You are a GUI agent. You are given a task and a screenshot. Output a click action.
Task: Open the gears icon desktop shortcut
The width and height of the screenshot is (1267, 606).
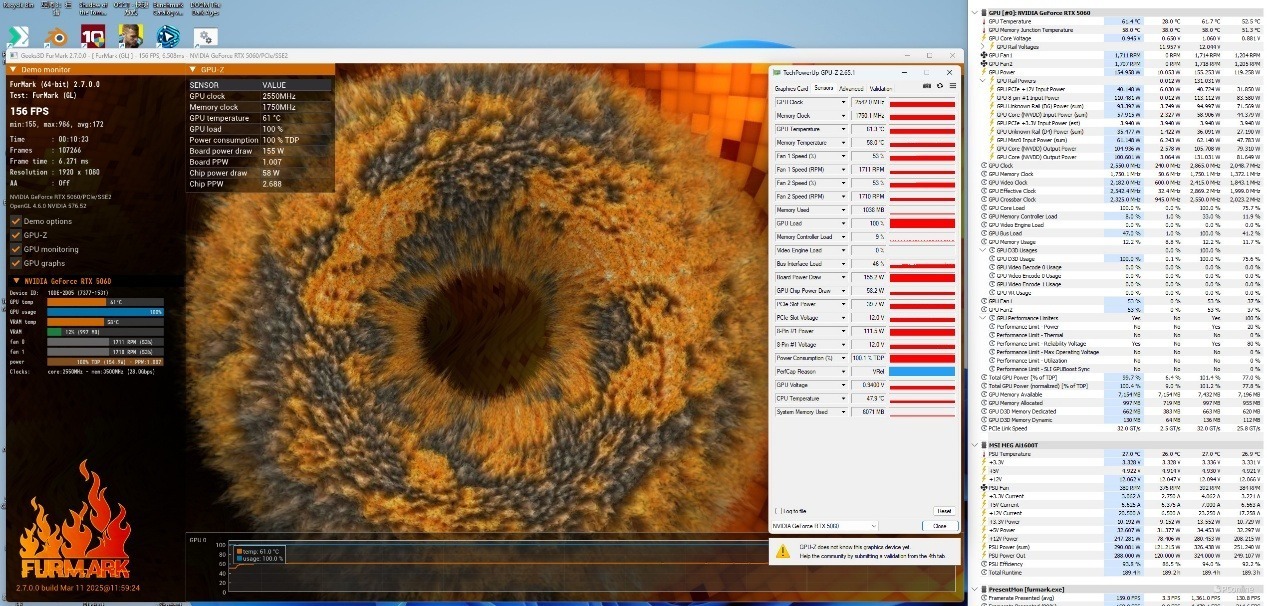coord(206,37)
